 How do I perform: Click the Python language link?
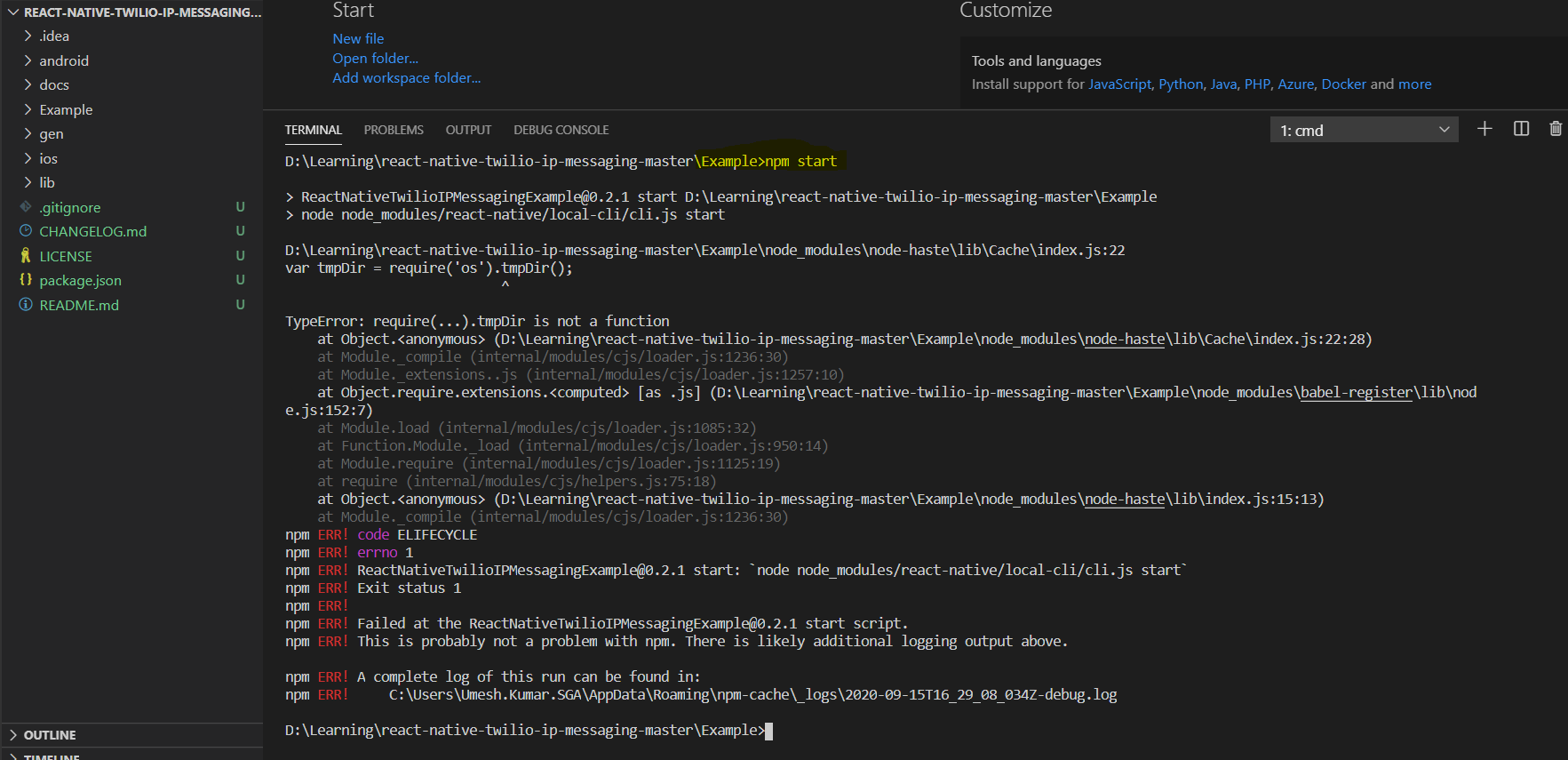(x=1181, y=84)
